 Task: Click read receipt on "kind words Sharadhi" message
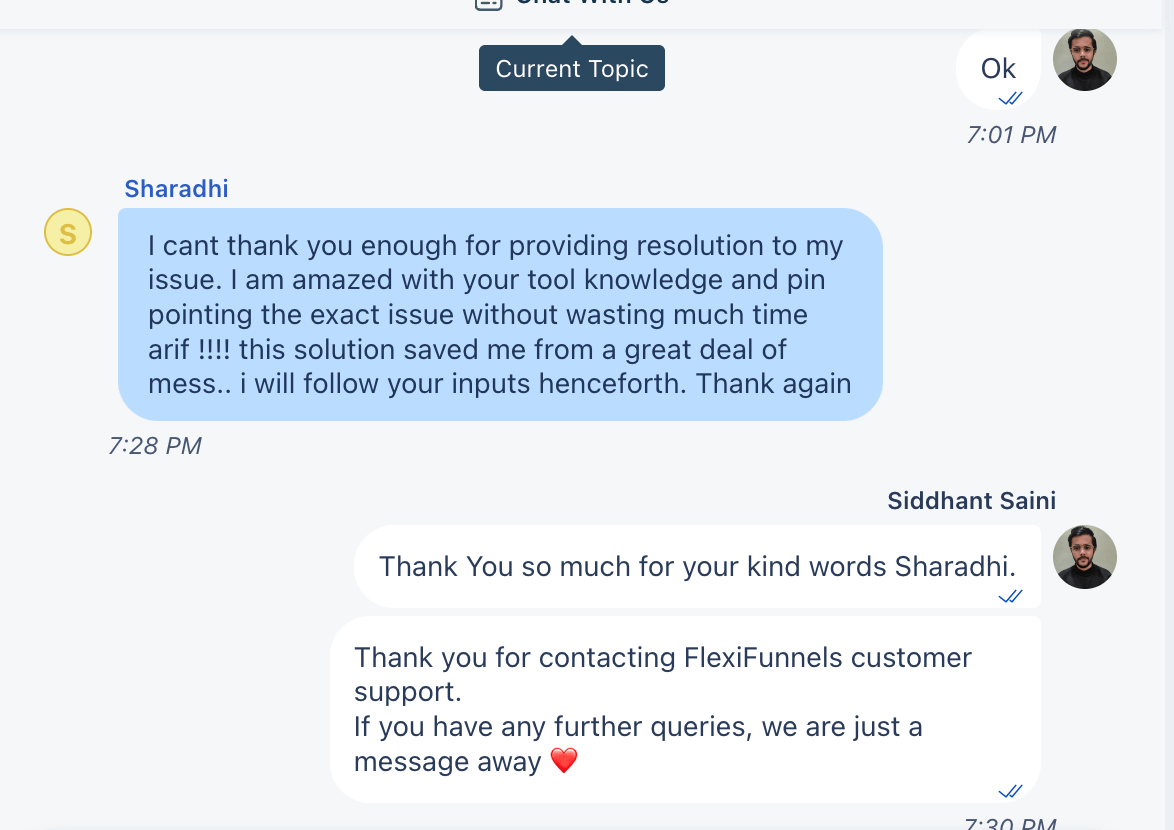click(x=1011, y=596)
